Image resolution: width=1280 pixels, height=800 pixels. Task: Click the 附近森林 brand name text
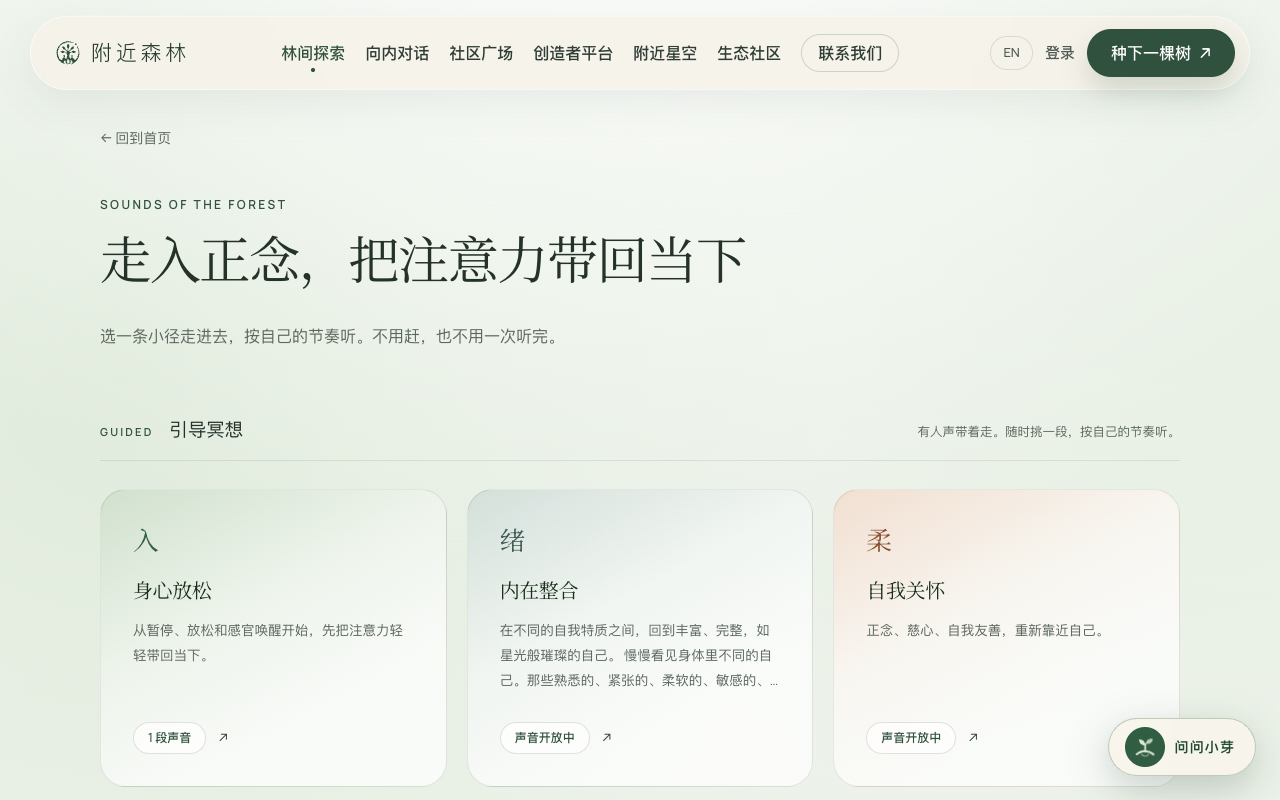tap(139, 53)
